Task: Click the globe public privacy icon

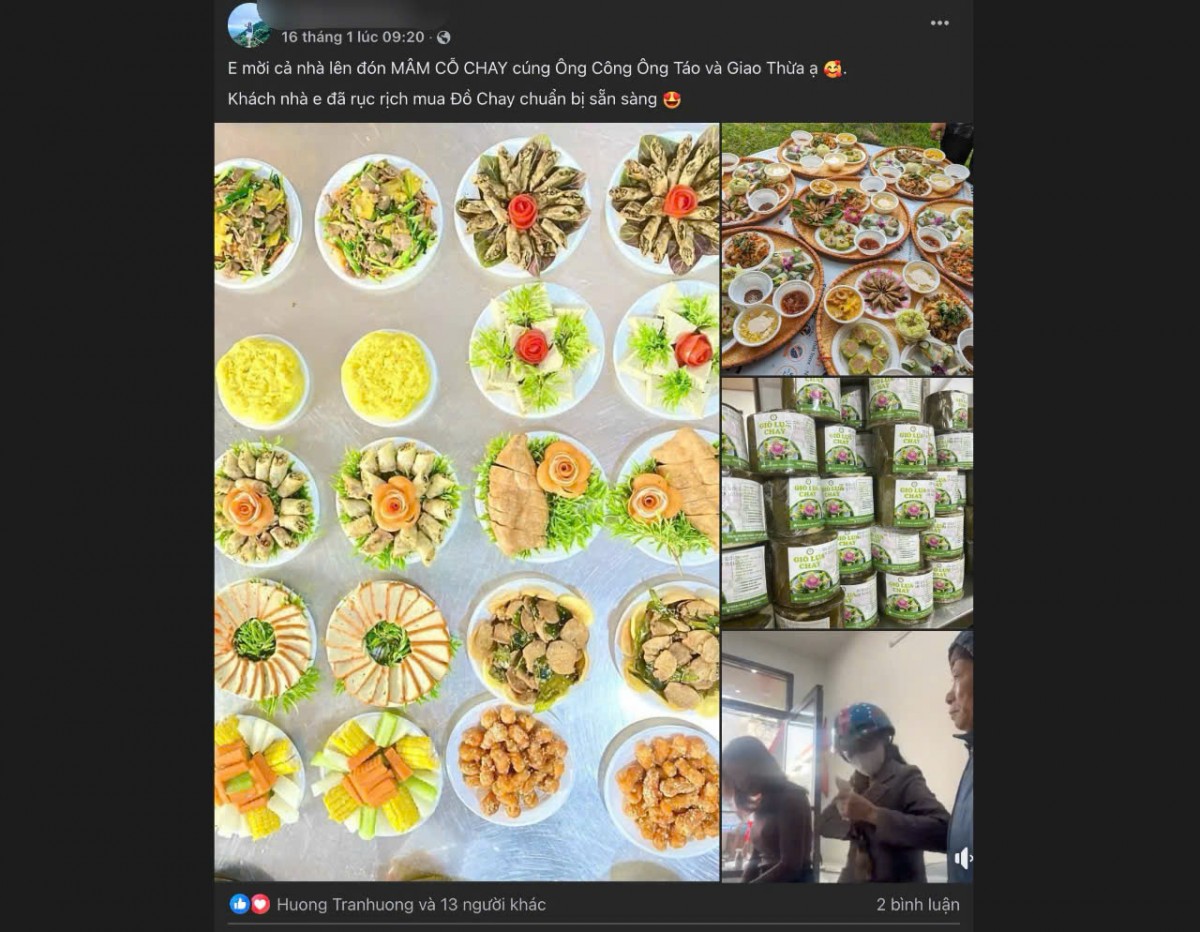Action: coord(443,37)
